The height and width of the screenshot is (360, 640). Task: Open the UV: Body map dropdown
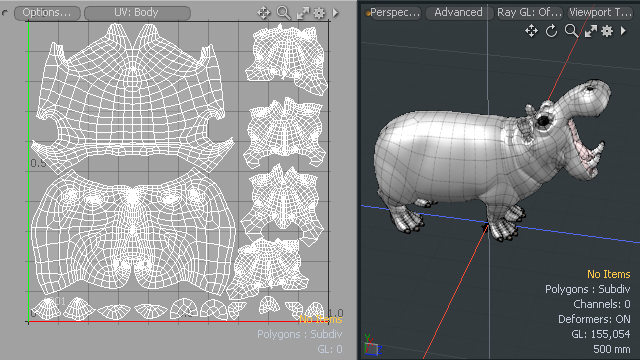tap(137, 13)
